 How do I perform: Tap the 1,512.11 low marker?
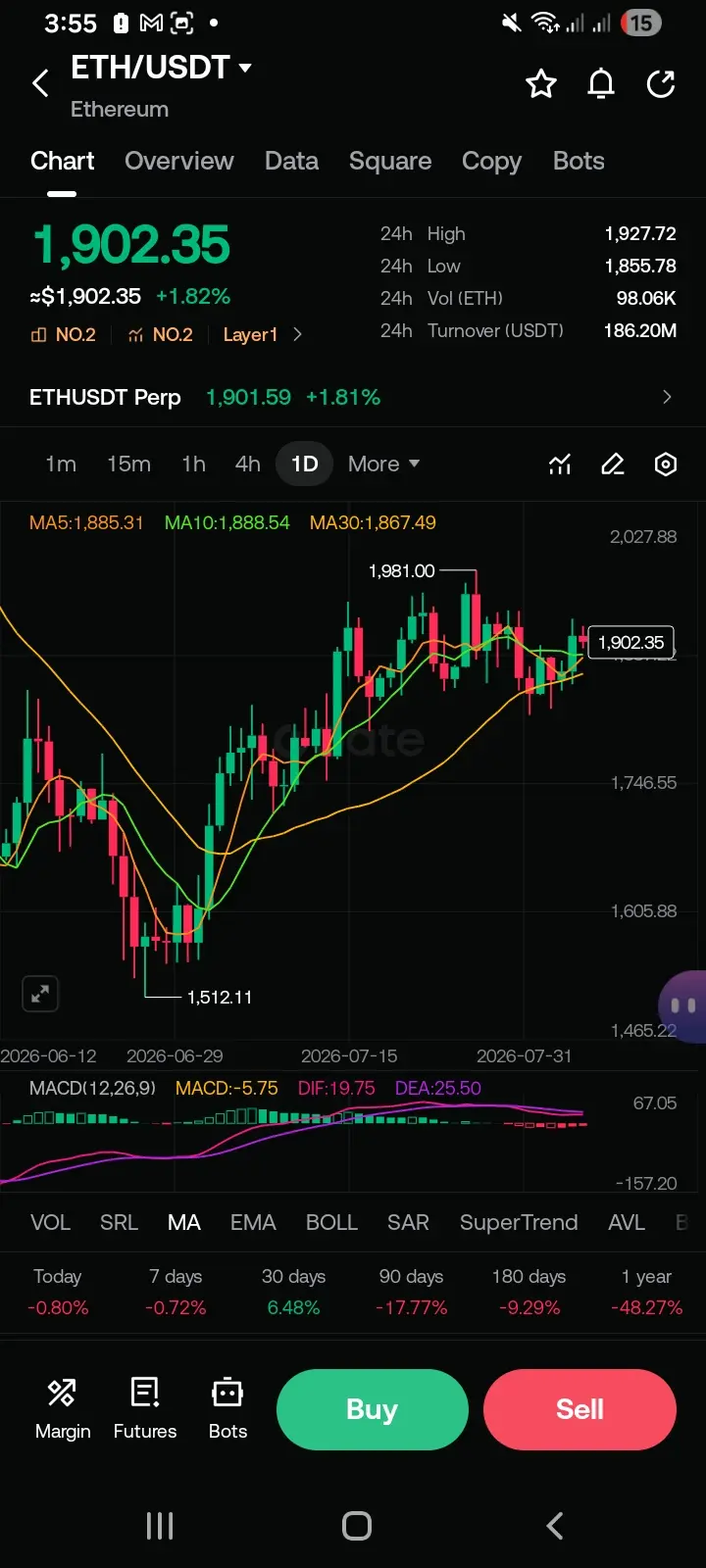click(x=220, y=998)
